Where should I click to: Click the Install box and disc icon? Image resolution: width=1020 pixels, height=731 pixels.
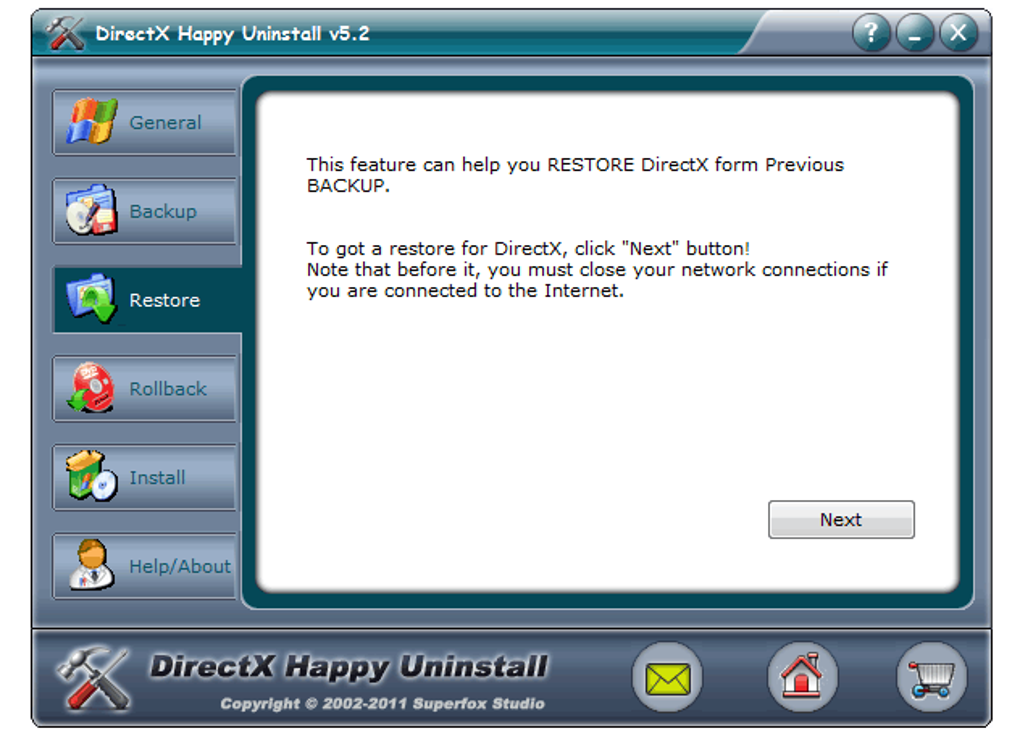coord(91,476)
